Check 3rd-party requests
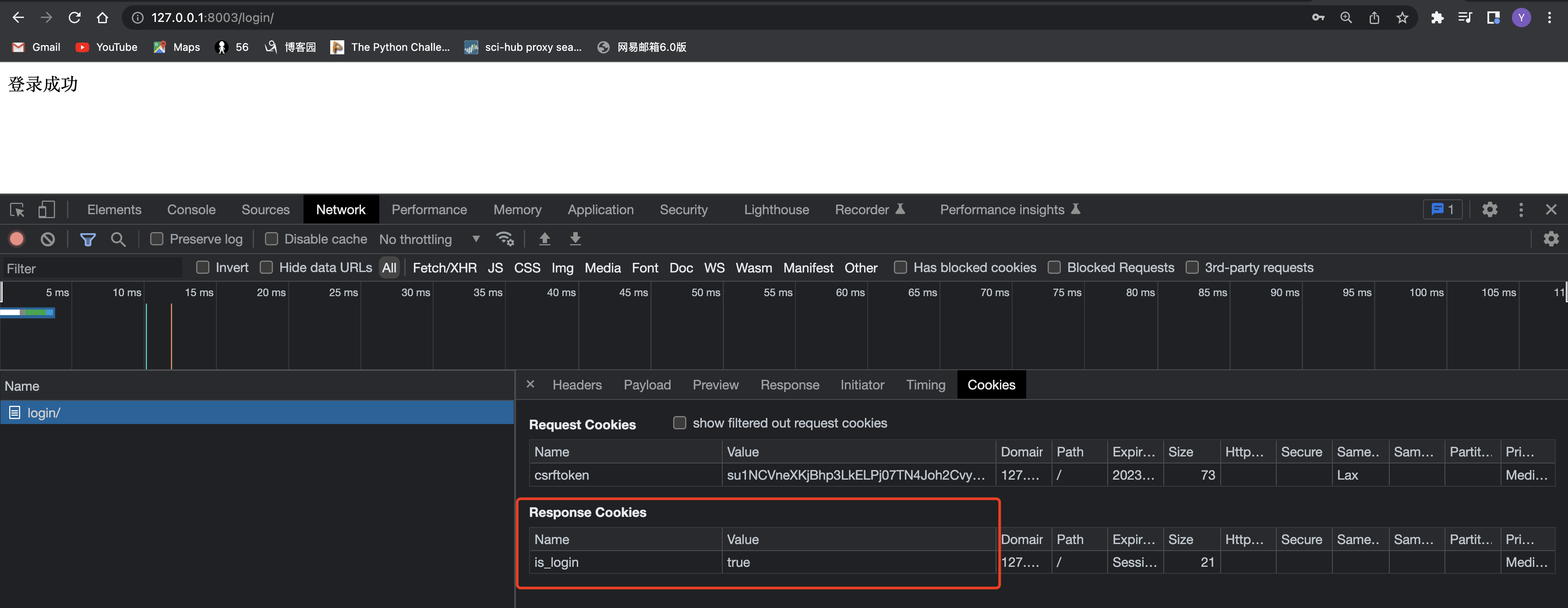This screenshot has width=1568, height=608. point(1192,268)
